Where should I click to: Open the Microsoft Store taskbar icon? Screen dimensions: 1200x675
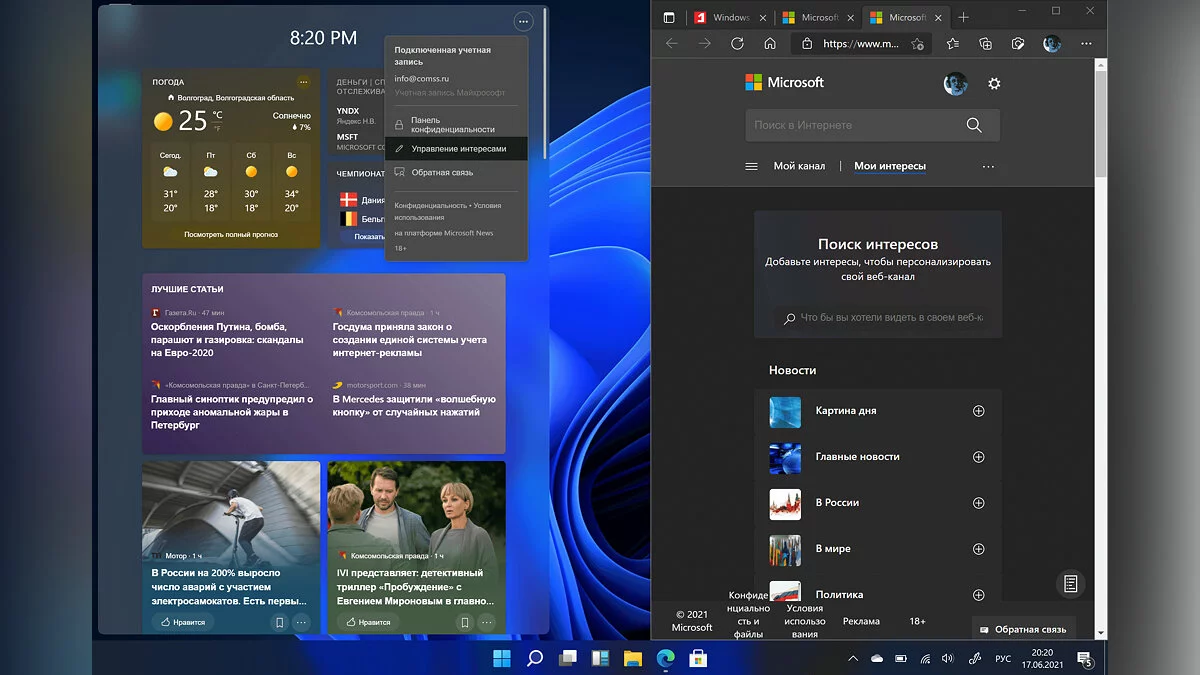698,658
